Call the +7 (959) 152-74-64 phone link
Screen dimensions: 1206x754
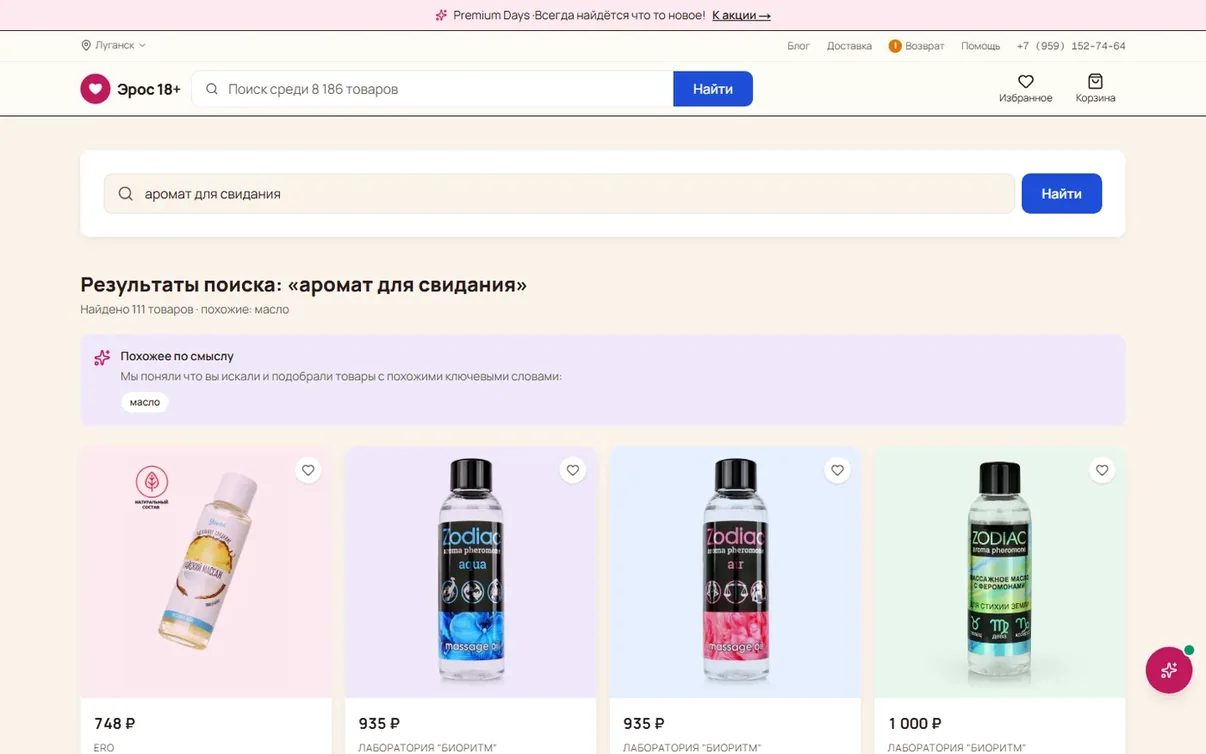[1071, 46]
